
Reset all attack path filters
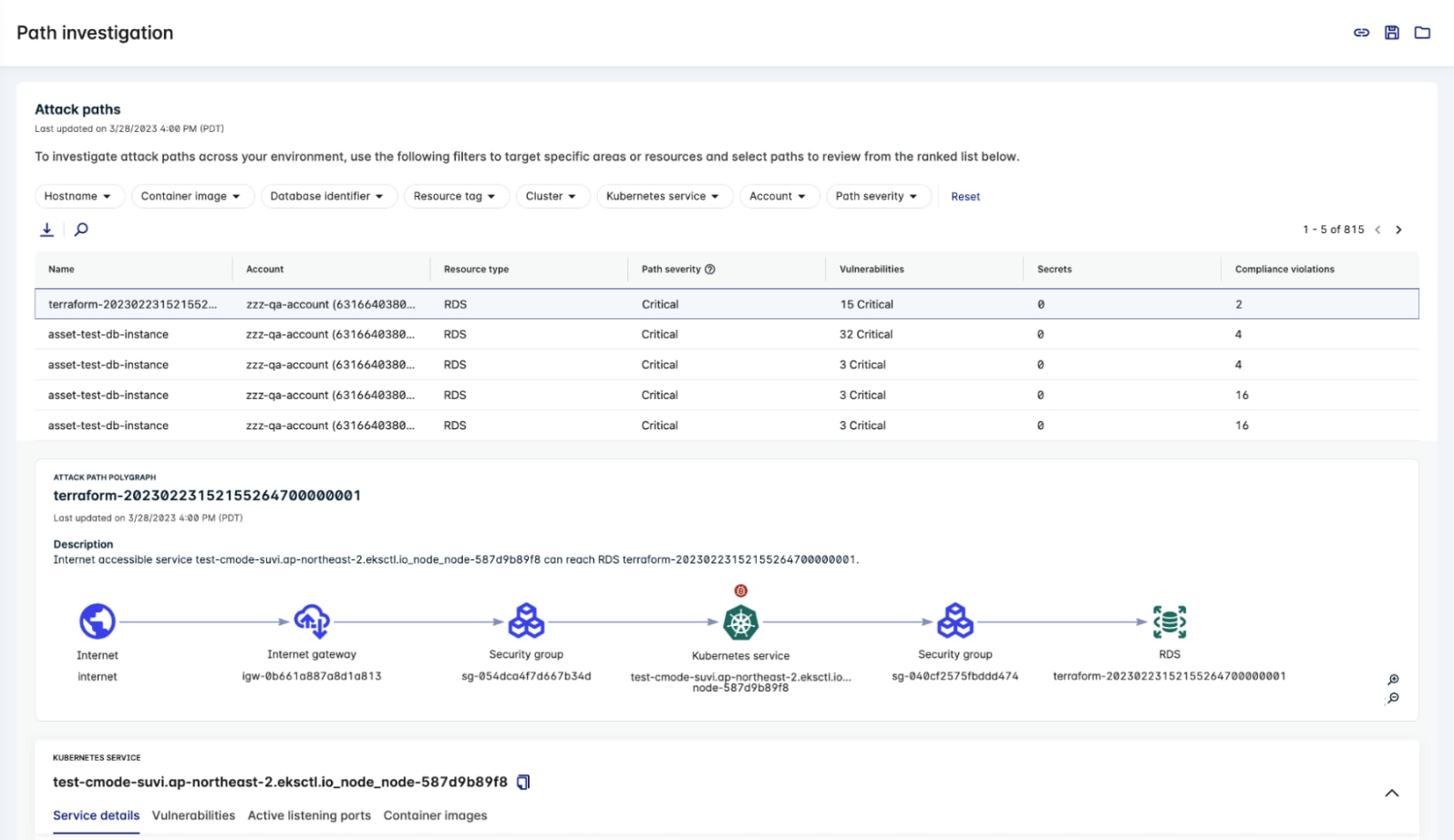click(x=965, y=197)
